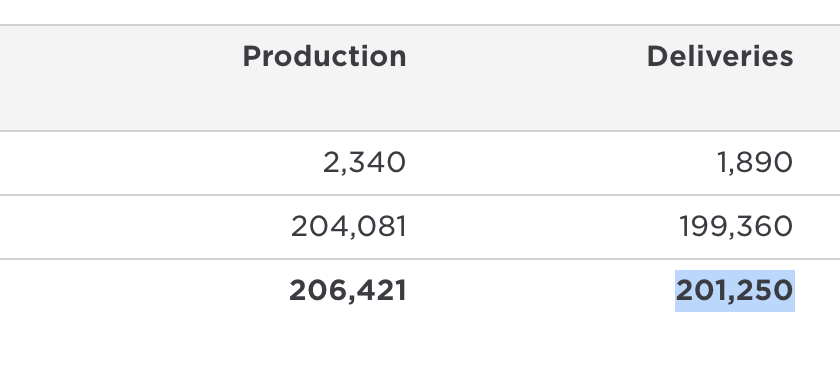Click the 204,081 production cell

click(349, 226)
